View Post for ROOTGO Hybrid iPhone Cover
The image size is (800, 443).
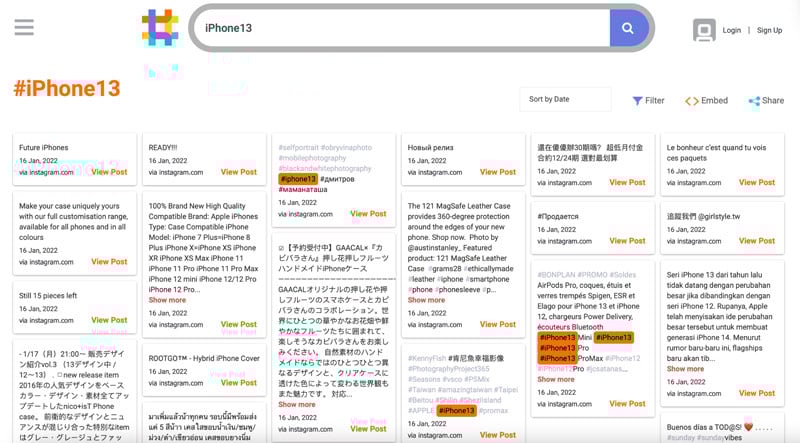pos(239,383)
